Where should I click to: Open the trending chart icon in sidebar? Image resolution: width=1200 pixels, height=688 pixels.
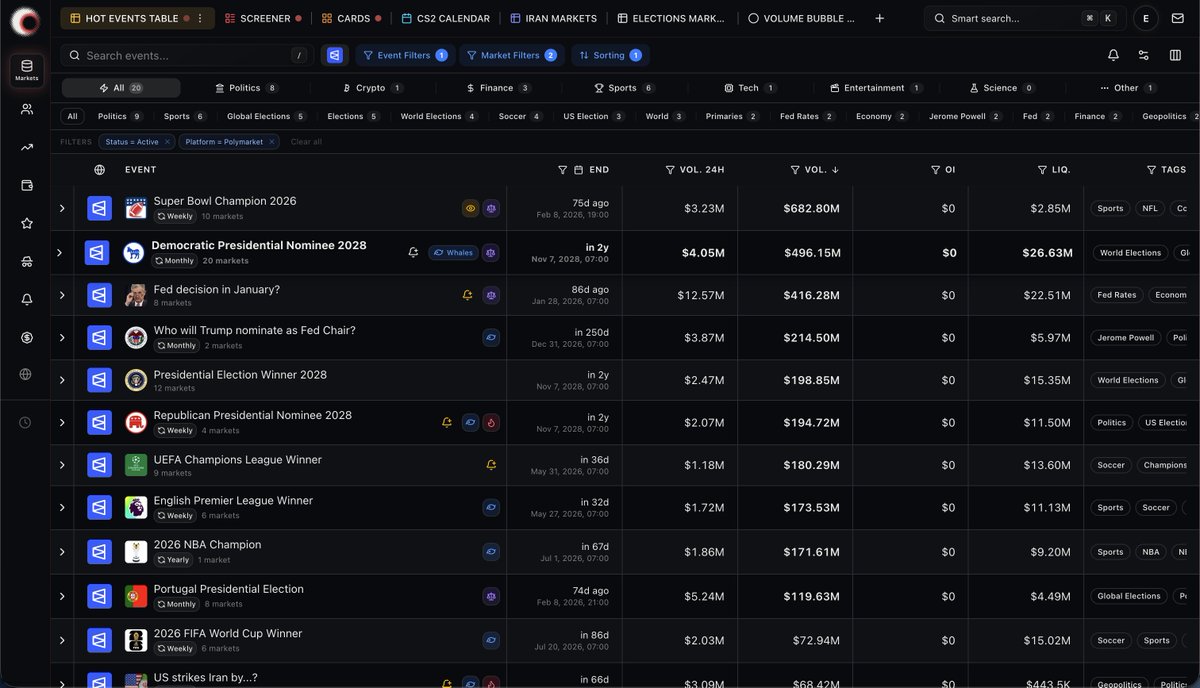27,147
